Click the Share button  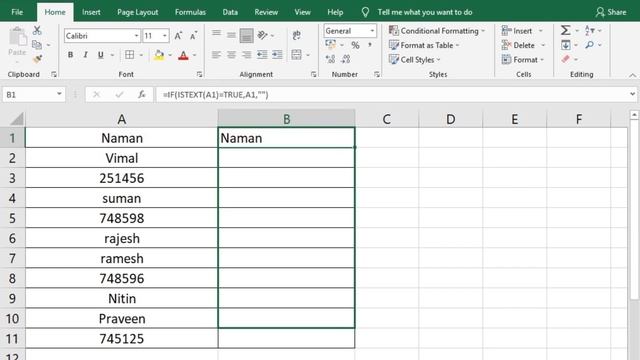(611, 12)
